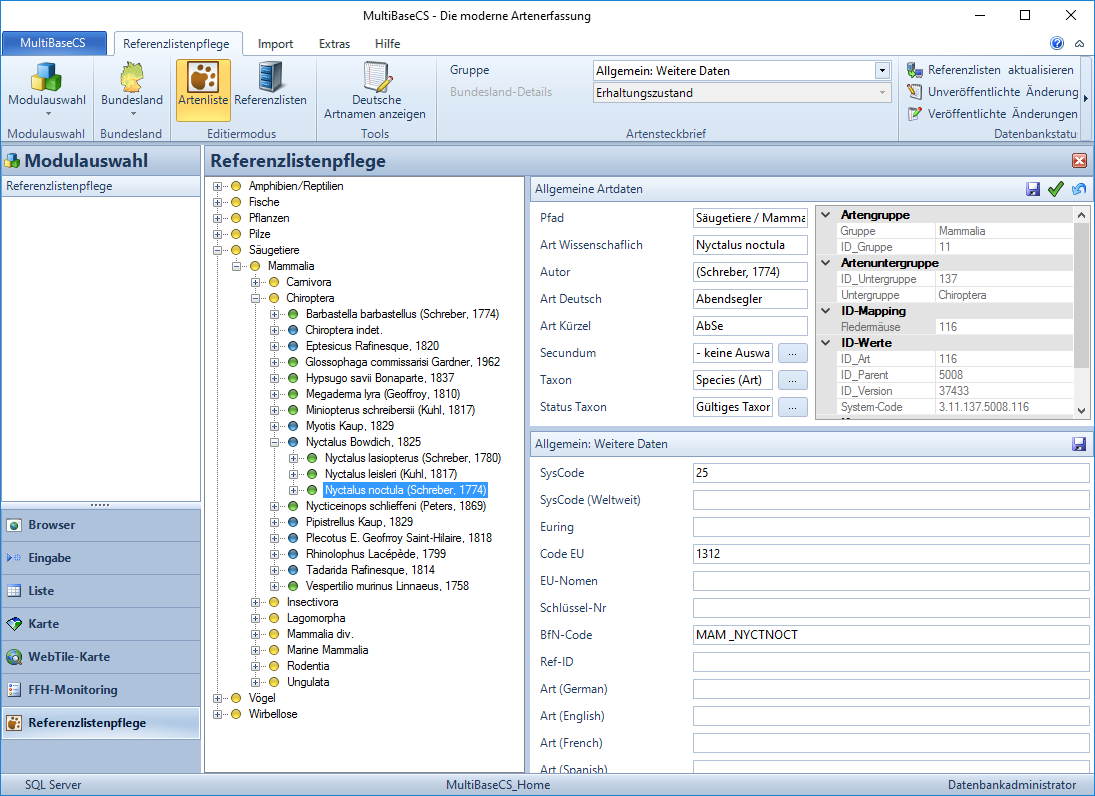Select Pipistrellus Kaup, 1829 in tree
Screen dimensions: 1095x796
pyautogui.click(x=359, y=522)
